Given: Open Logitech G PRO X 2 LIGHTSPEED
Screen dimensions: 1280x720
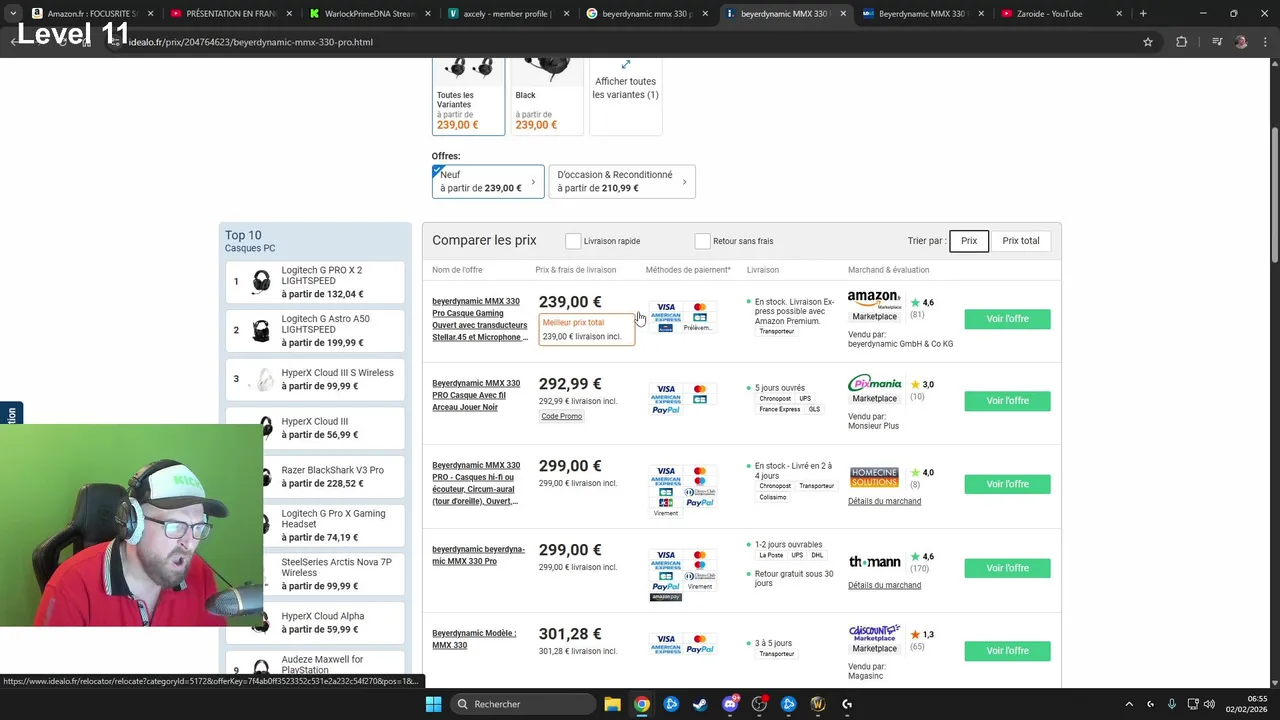Looking at the screenshot, I should 315,282.
